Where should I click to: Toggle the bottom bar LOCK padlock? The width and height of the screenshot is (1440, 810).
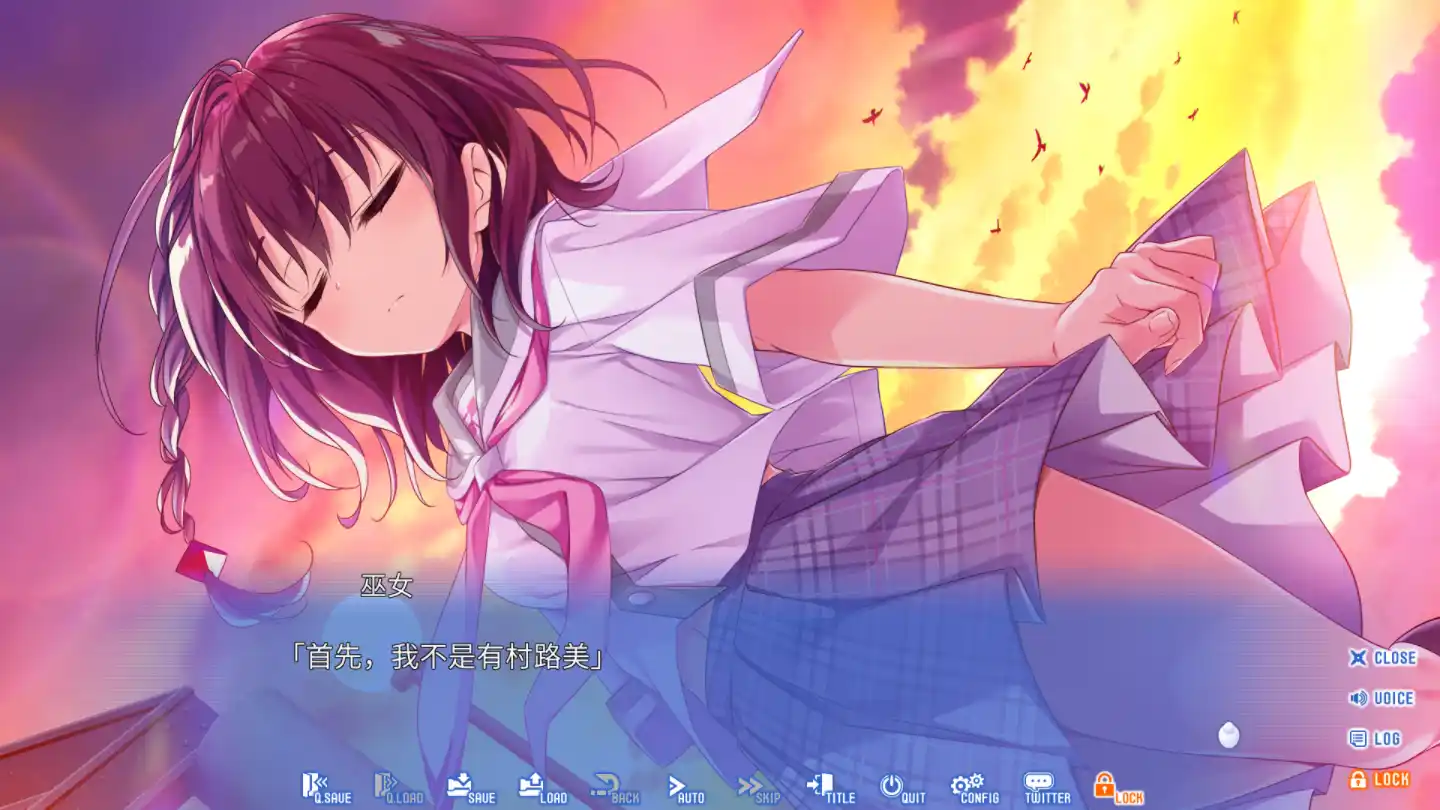pyautogui.click(x=1118, y=788)
